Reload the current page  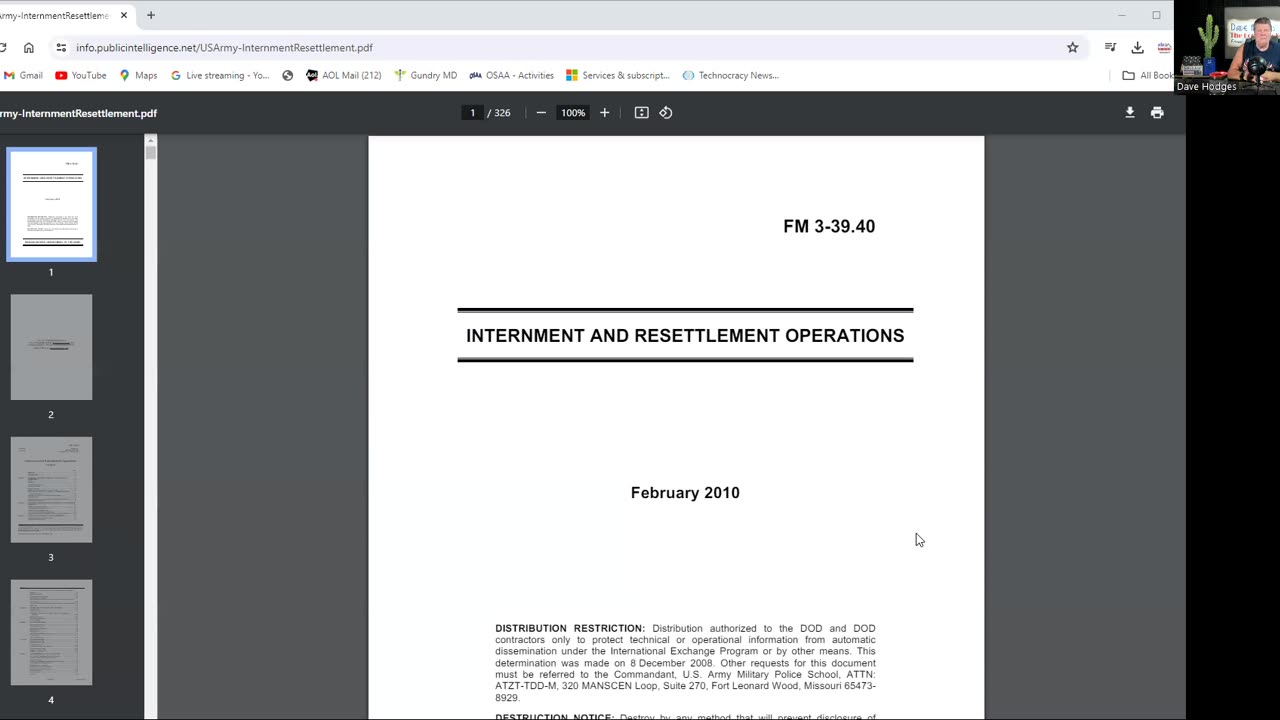pyautogui.click(x=3, y=47)
